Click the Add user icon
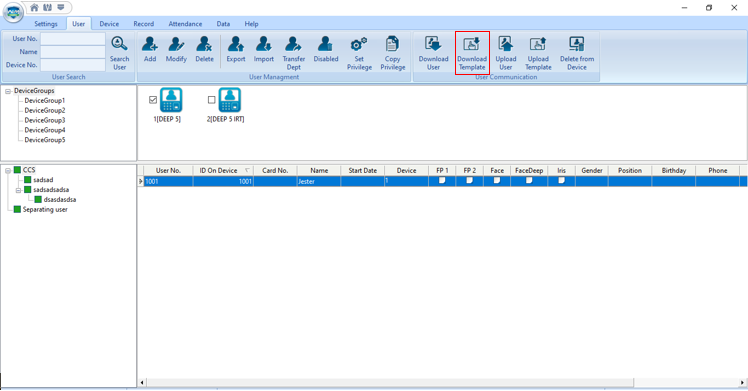 [x=150, y=44]
